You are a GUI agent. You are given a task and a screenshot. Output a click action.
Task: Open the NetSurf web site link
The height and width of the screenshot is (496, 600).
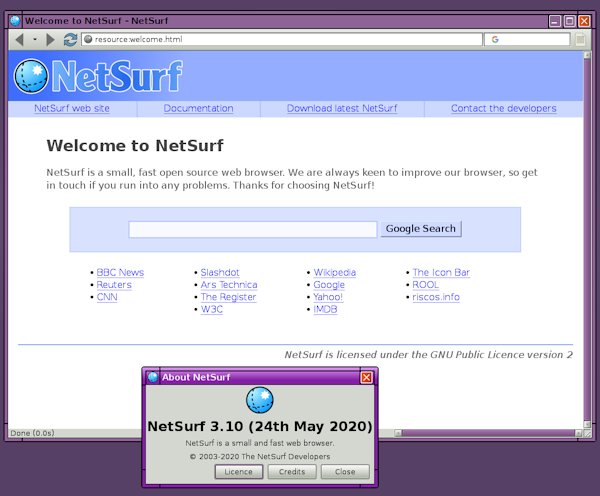(72, 108)
